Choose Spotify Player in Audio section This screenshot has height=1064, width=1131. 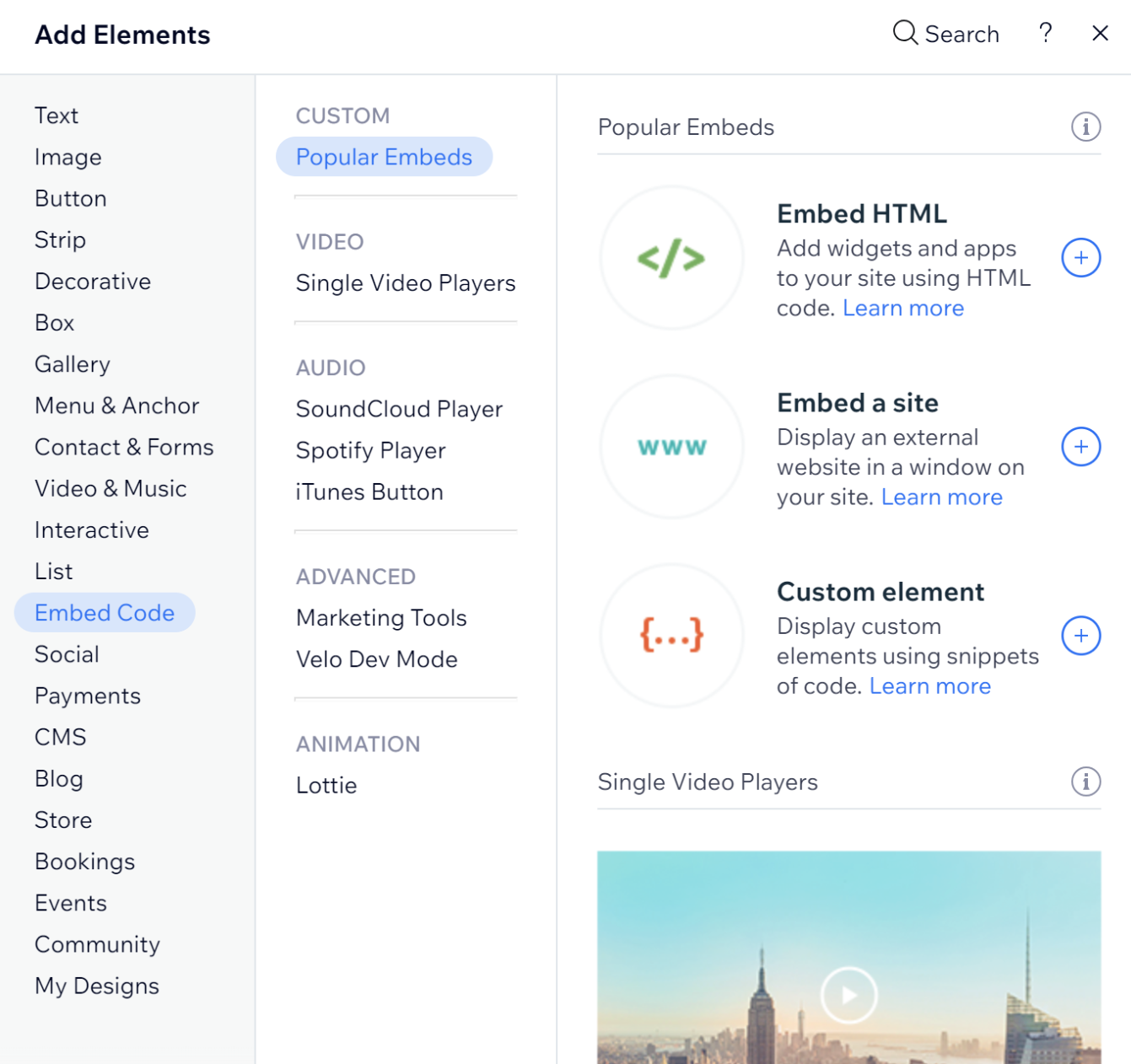click(370, 451)
